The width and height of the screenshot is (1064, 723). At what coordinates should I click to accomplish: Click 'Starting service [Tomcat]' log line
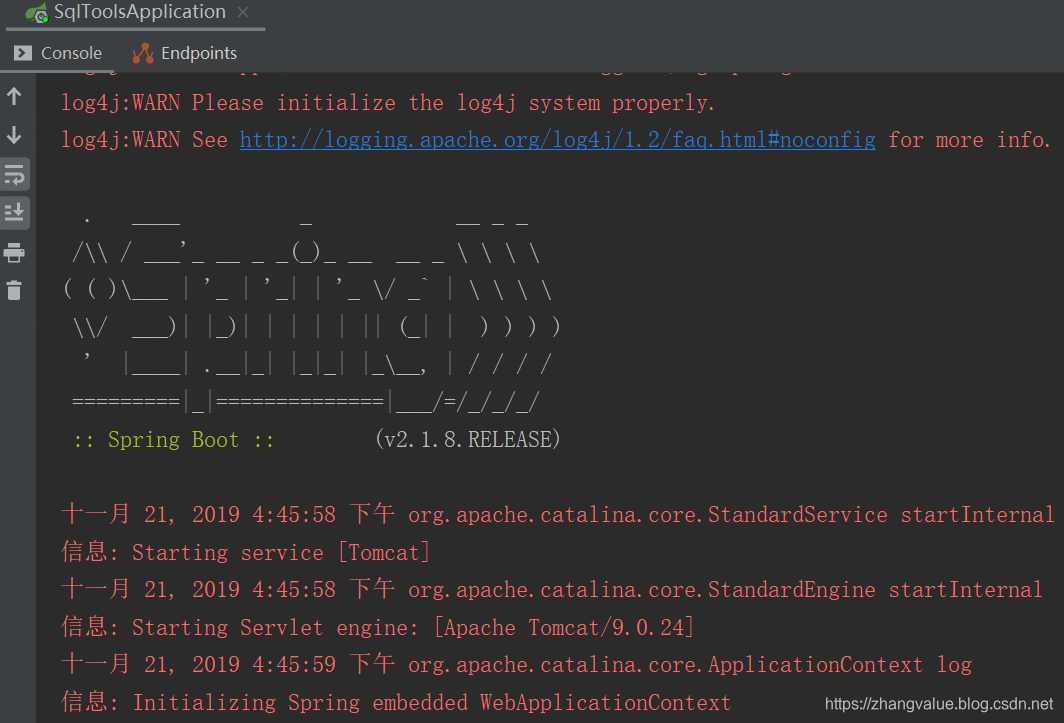[x=246, y=553]
